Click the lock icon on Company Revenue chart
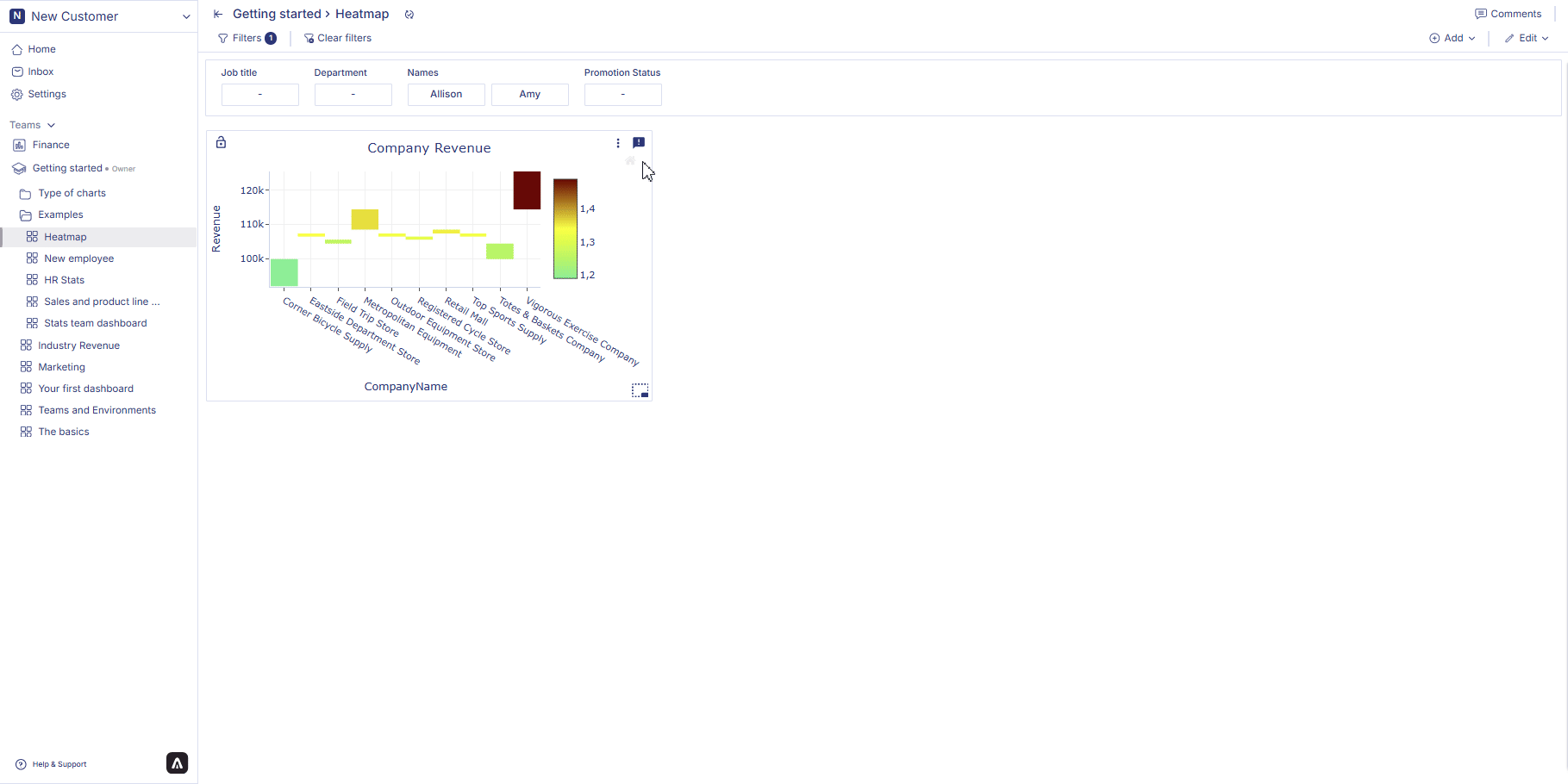This screenshot has width=1568, height=784. click(x=221, y=142)
